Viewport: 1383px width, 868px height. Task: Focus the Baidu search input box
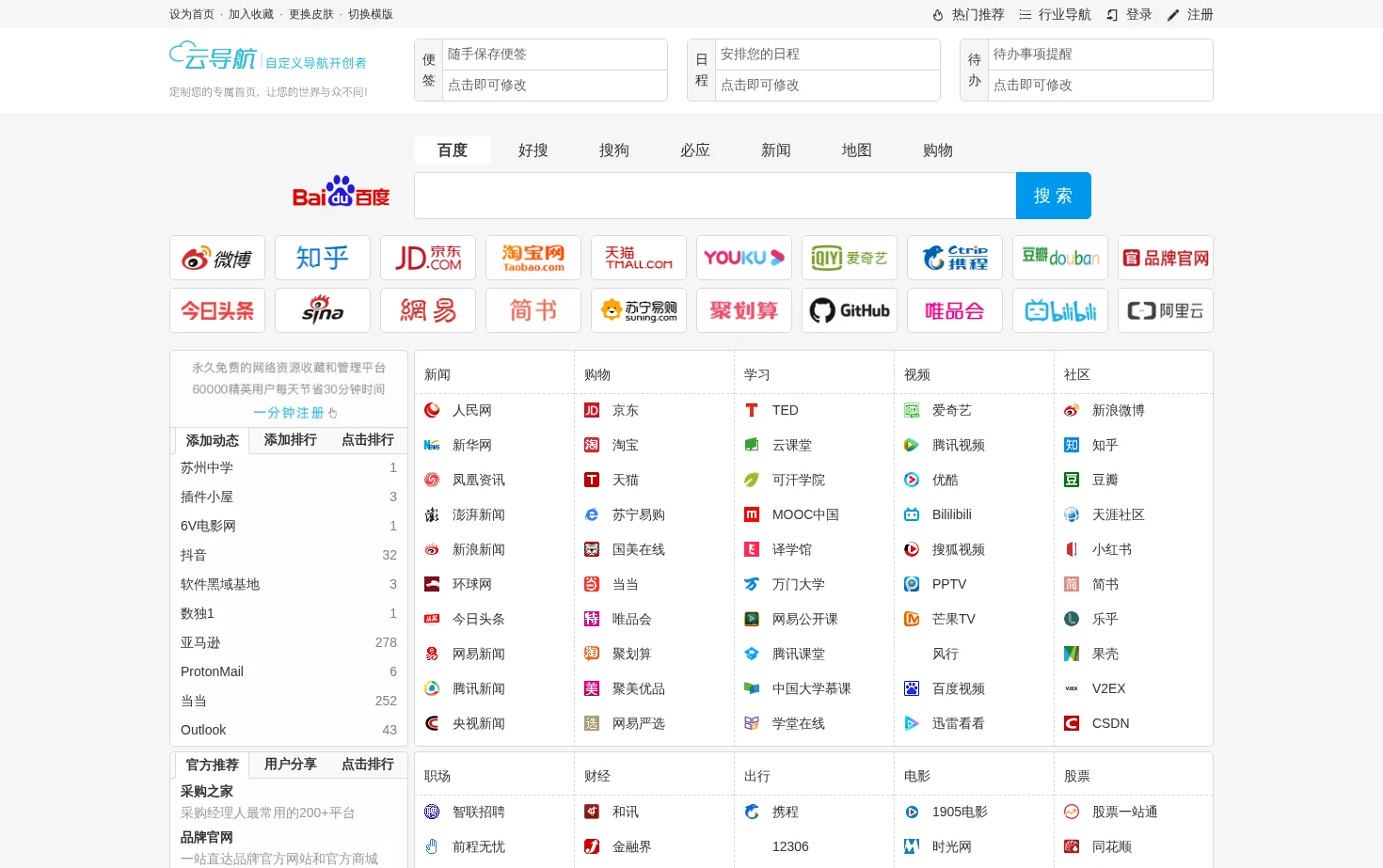[x=715, y=196]
